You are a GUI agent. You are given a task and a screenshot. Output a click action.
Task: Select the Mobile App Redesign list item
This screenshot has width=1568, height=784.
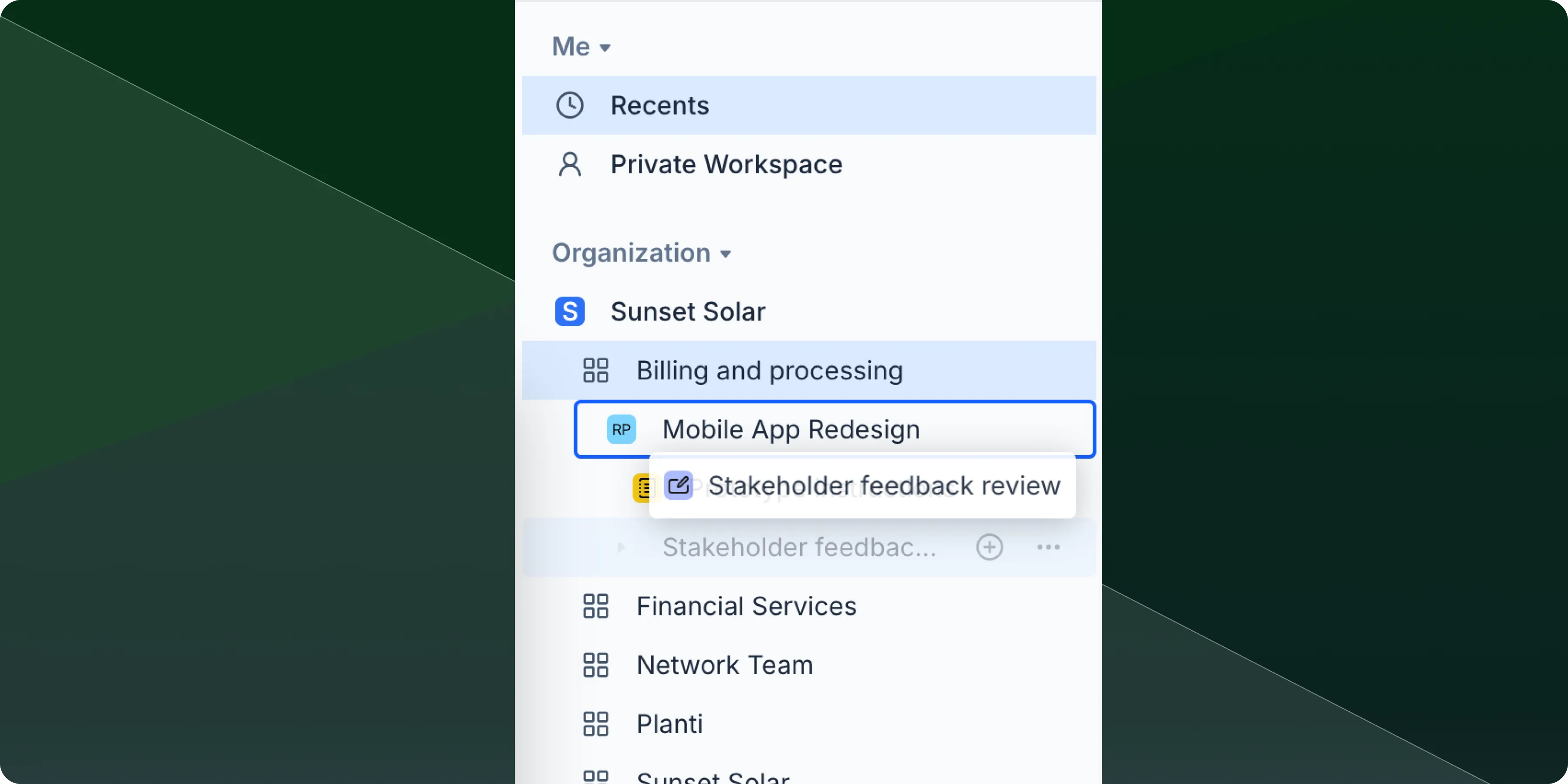(x=791, y=429)
